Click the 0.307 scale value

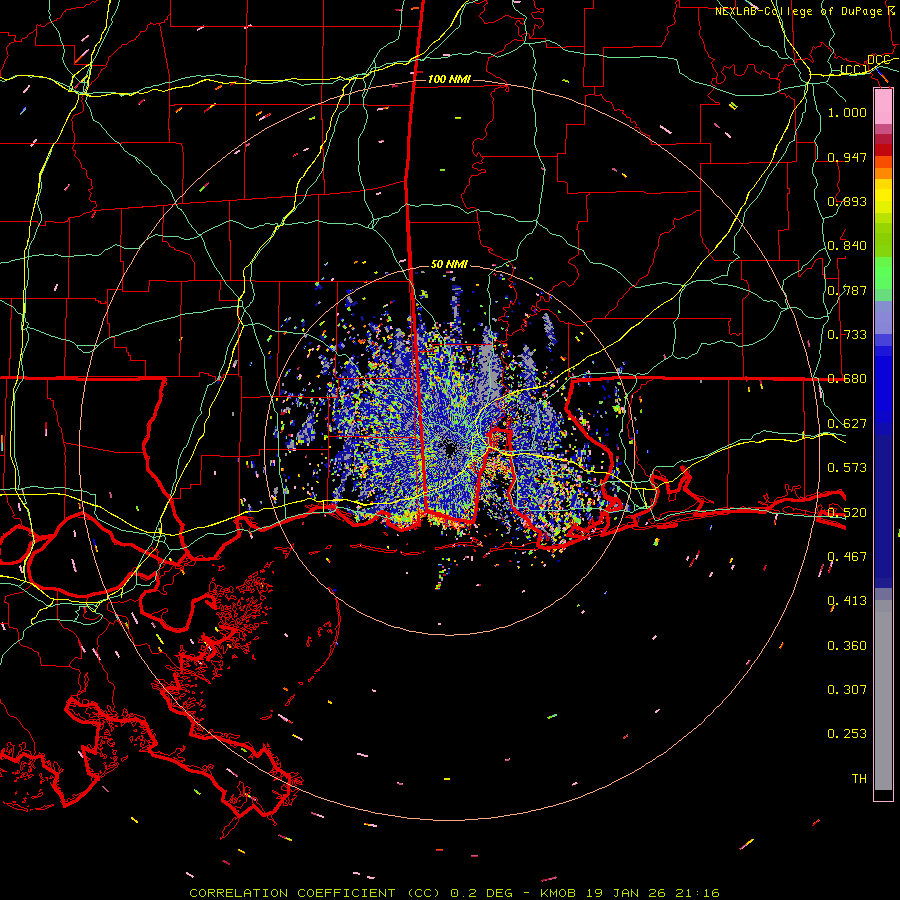(847, 689)
